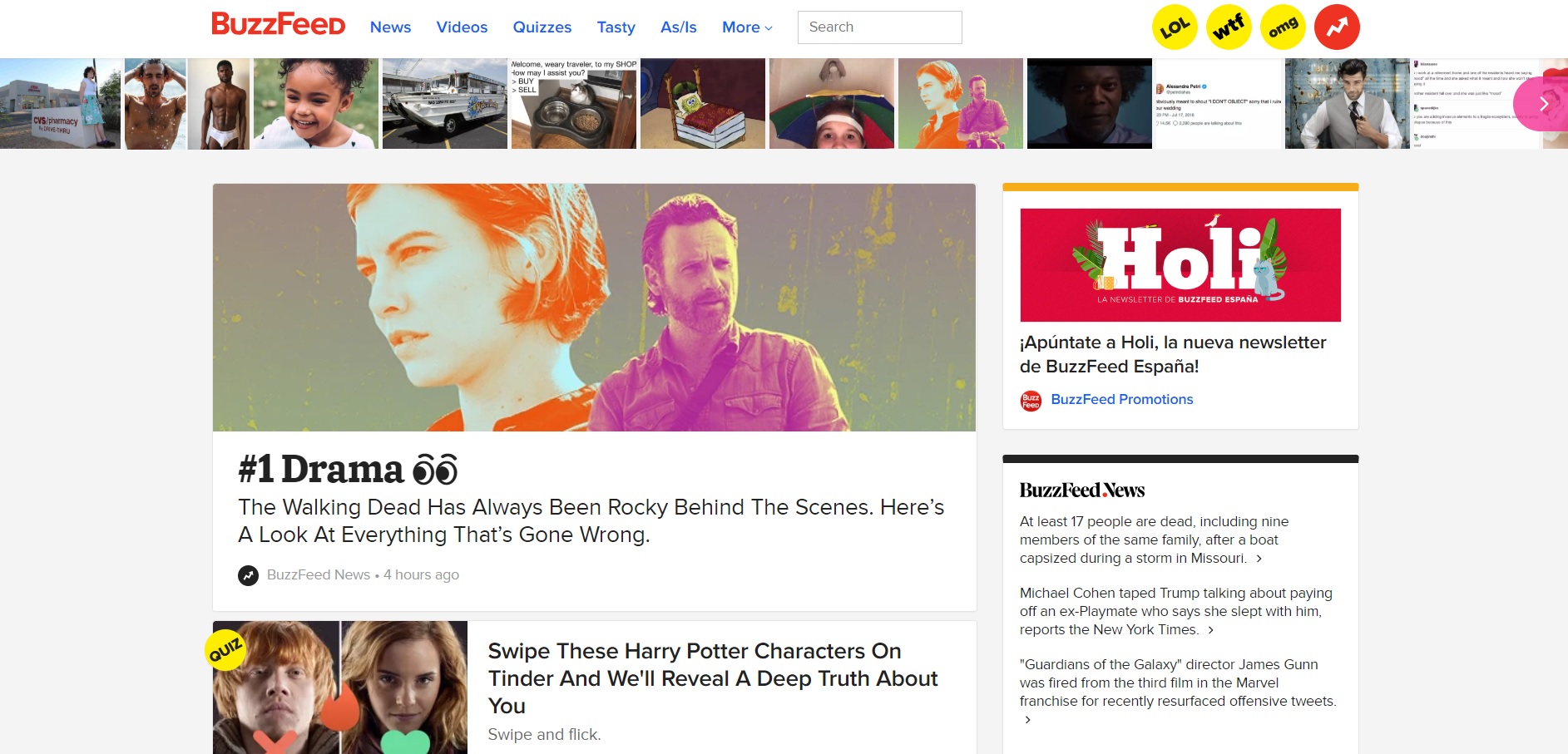Open the man in grey vest thumbnail
Screen dimensions: 1568x754
(1348, 104)
